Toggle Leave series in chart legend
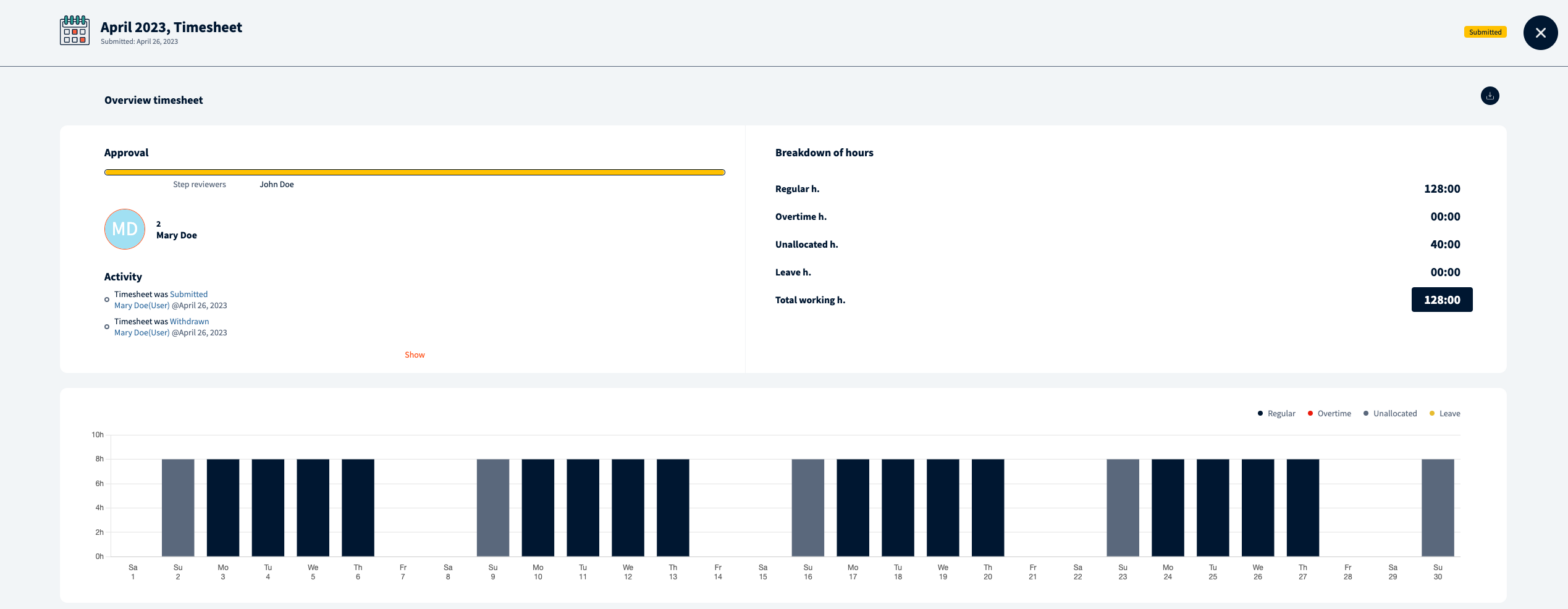The width and height of the screenshot is (1568, 609). tap(1445, 413)
